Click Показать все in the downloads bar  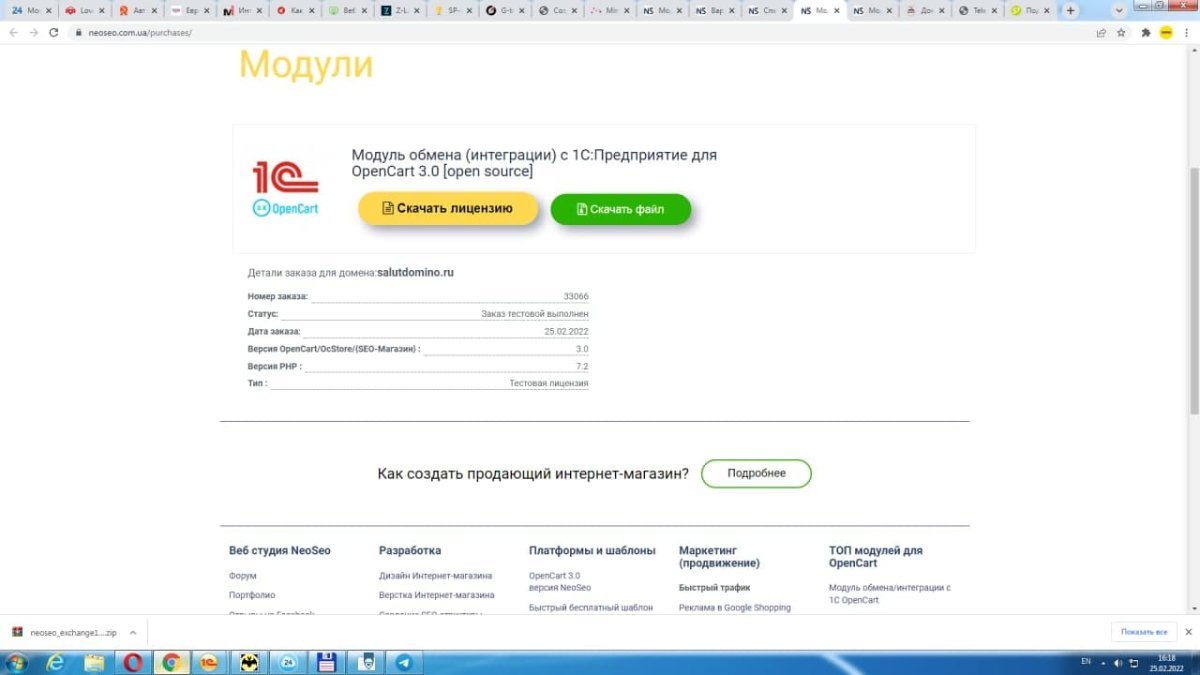[x=1144, y=632]
